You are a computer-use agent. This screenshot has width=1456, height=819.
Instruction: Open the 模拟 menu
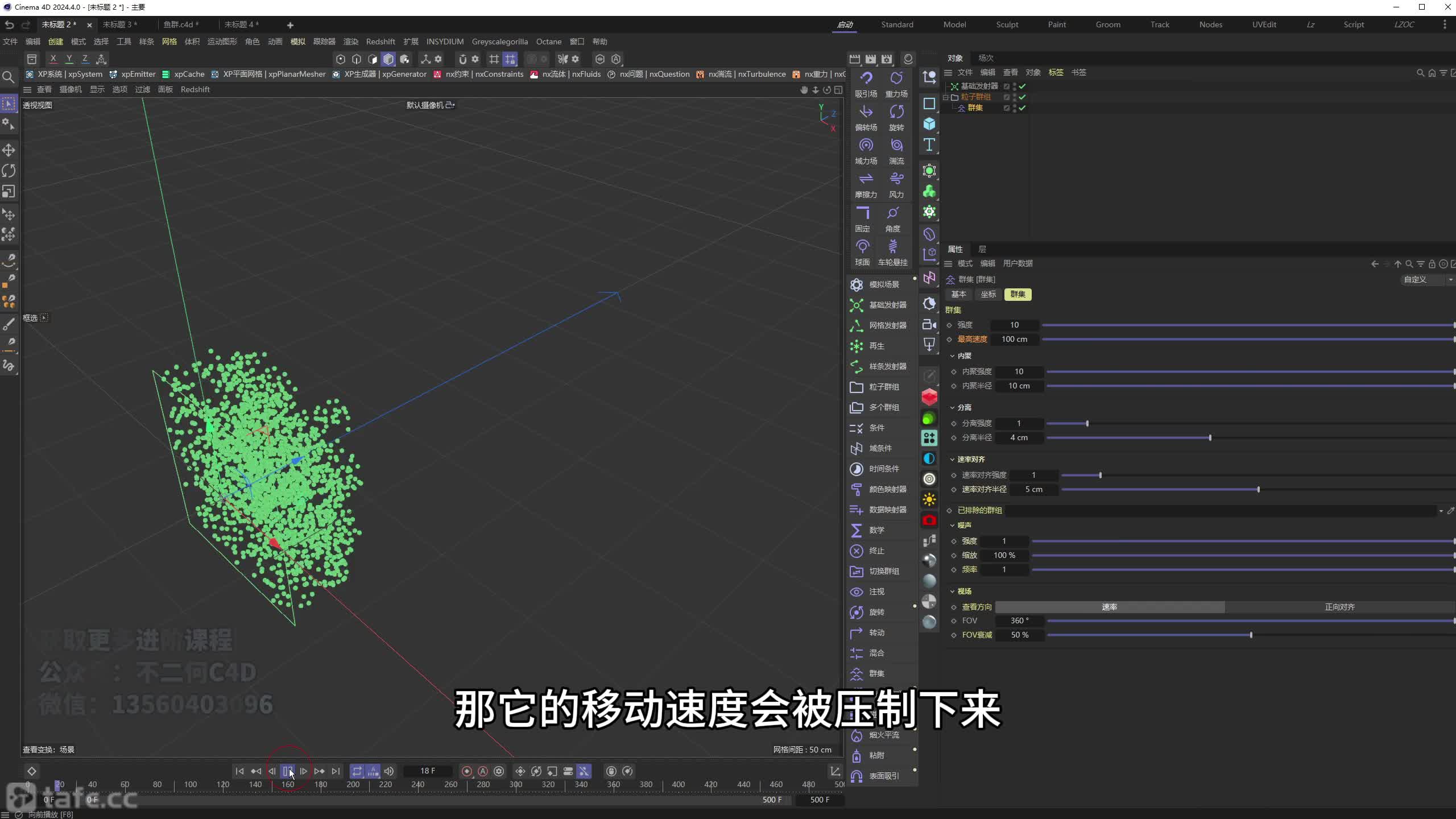298,42
